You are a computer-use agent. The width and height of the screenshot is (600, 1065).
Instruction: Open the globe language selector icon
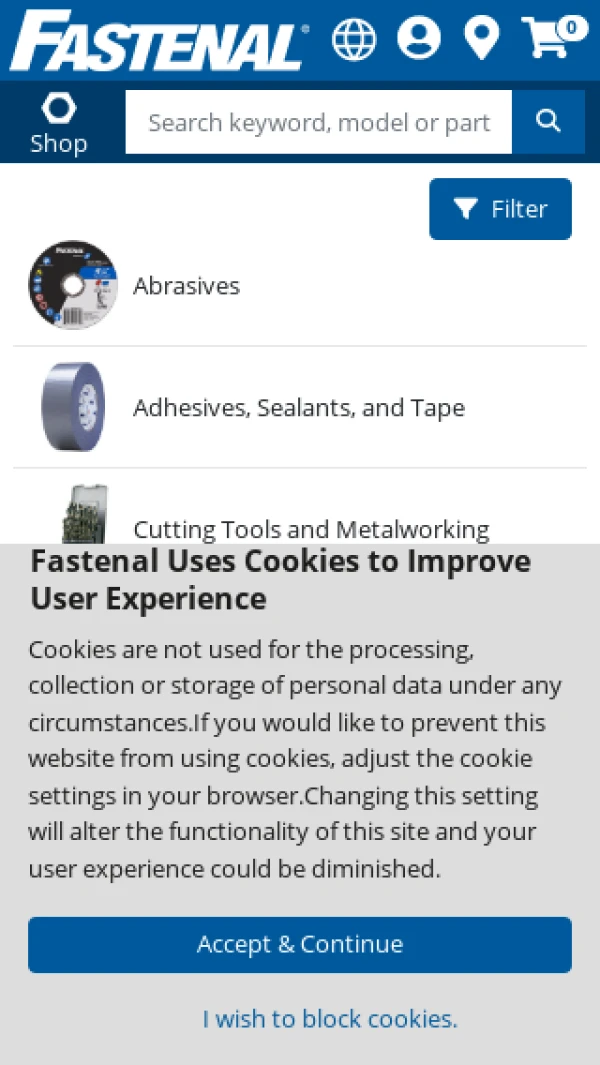353,39
